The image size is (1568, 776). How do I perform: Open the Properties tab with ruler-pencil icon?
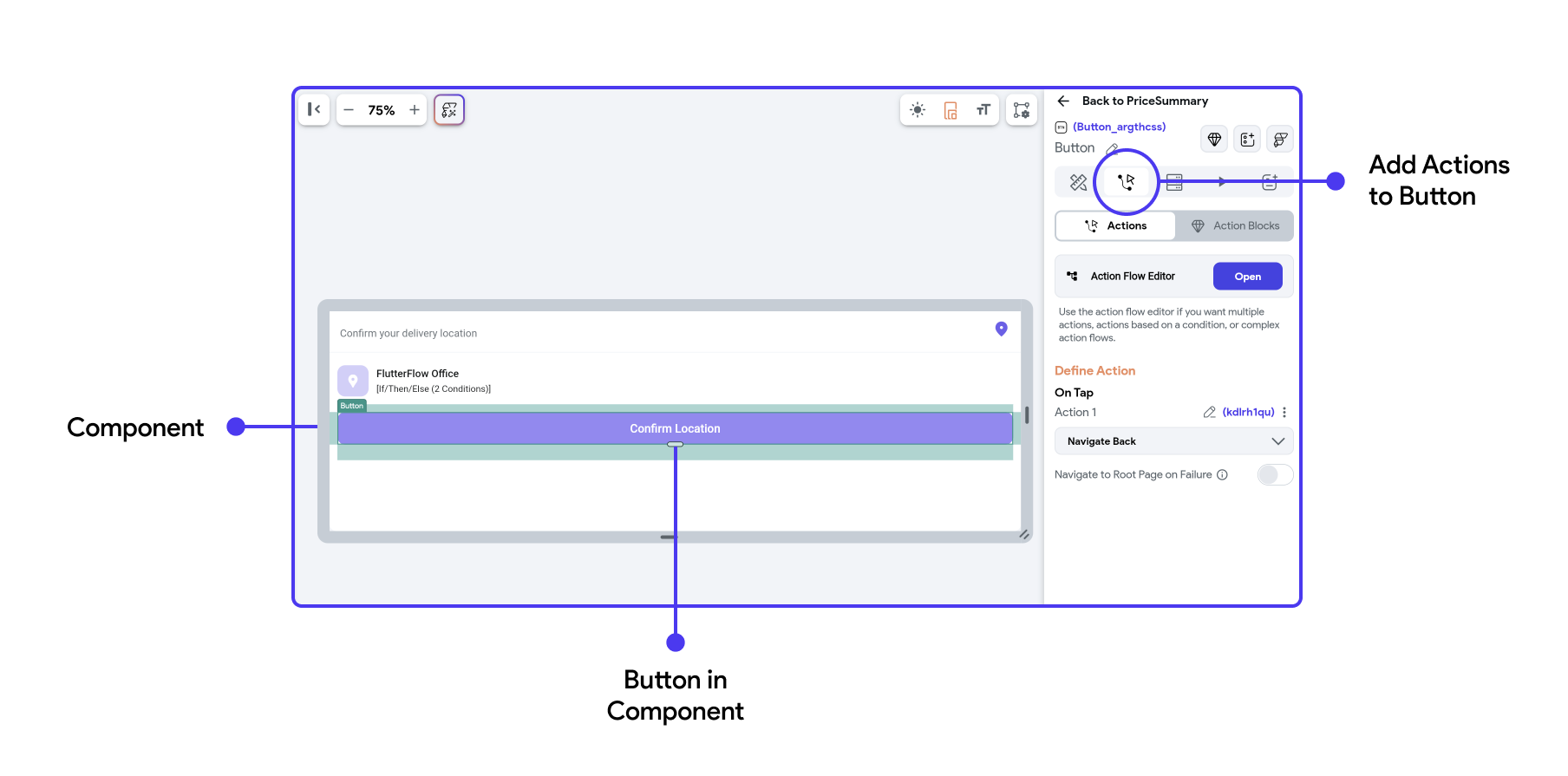1078,182
